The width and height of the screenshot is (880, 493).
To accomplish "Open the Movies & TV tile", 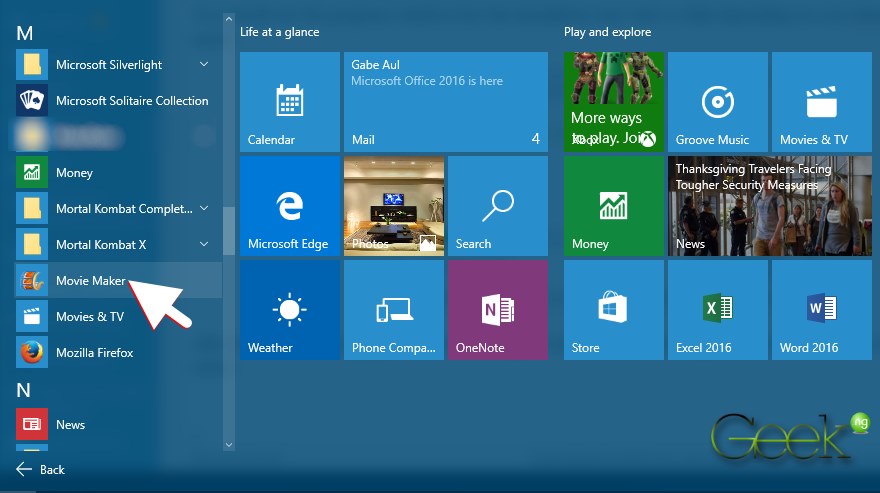I will pos(822,102).
